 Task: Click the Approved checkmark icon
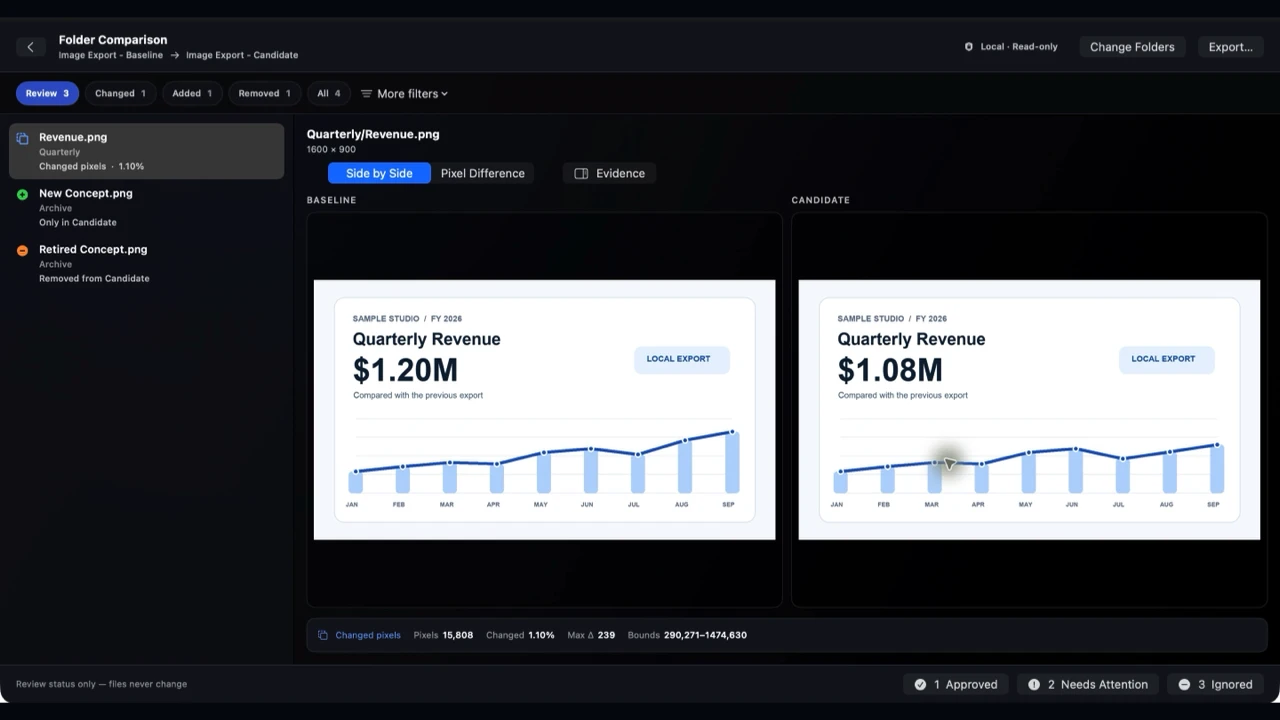(x=920, y=685)
